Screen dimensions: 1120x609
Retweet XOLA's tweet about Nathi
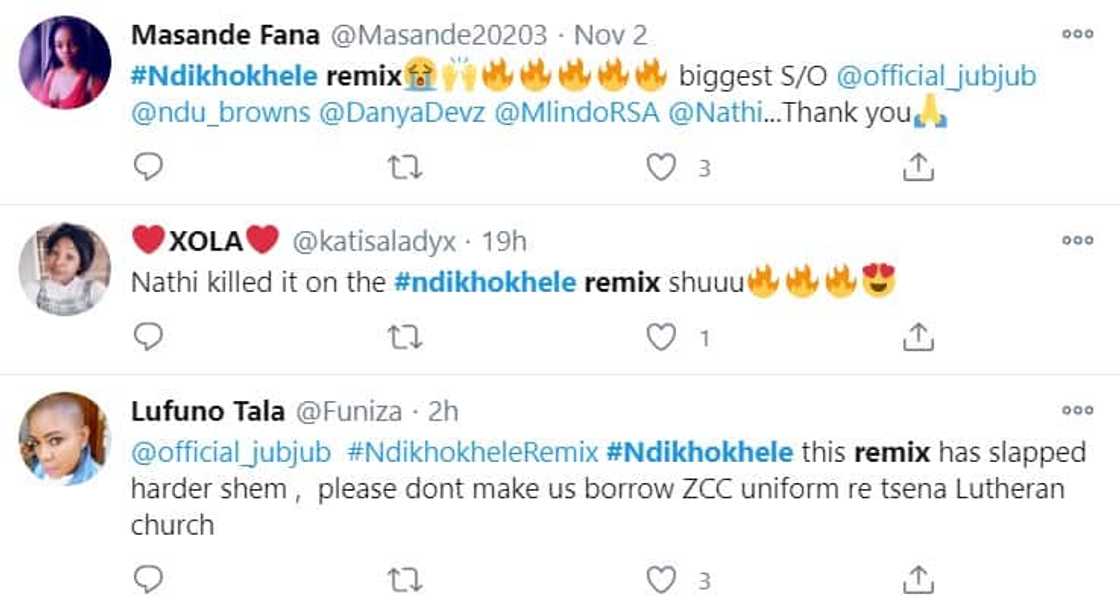404,338
